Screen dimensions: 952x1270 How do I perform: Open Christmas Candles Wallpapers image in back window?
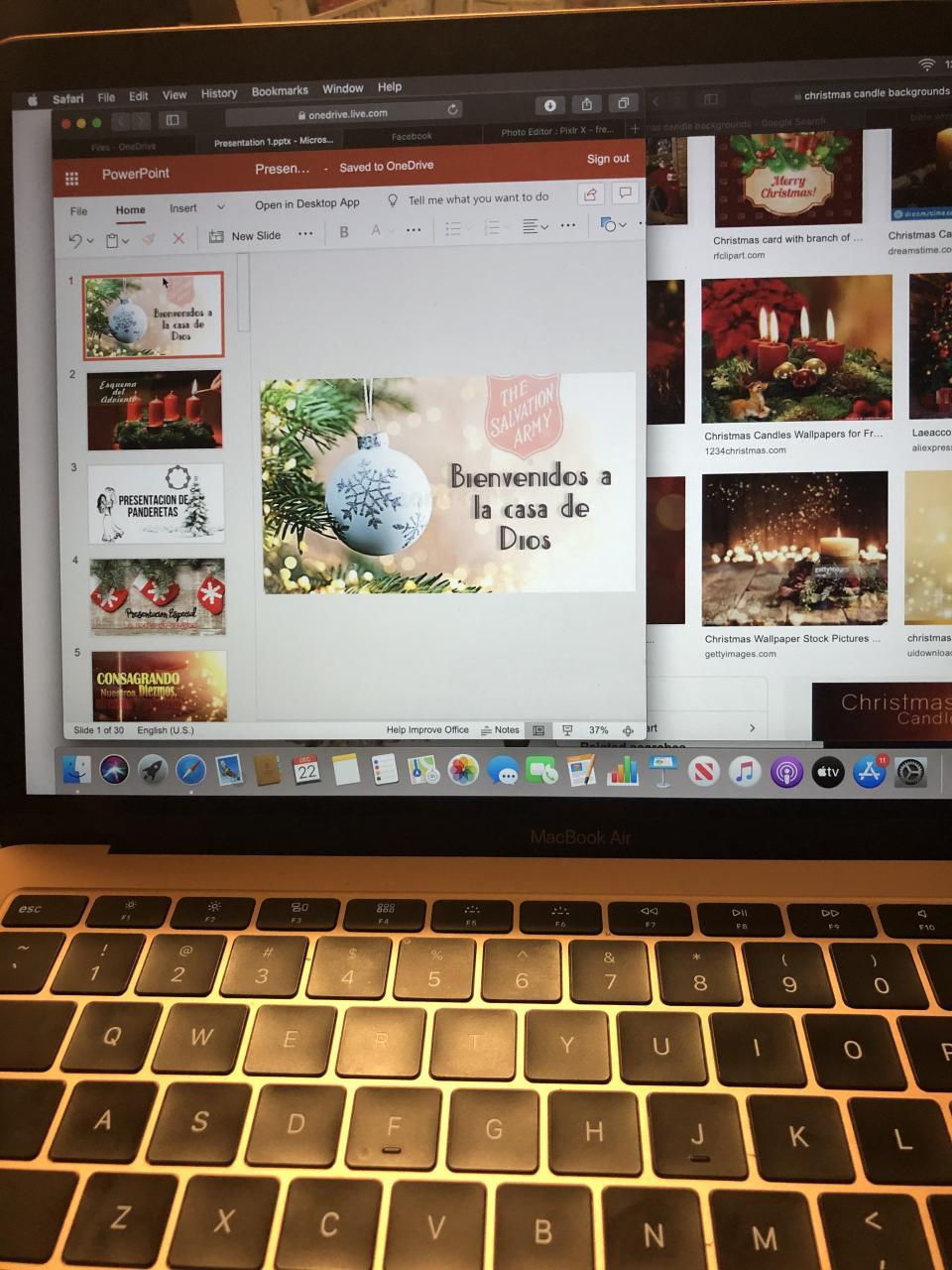coord(796,349)
